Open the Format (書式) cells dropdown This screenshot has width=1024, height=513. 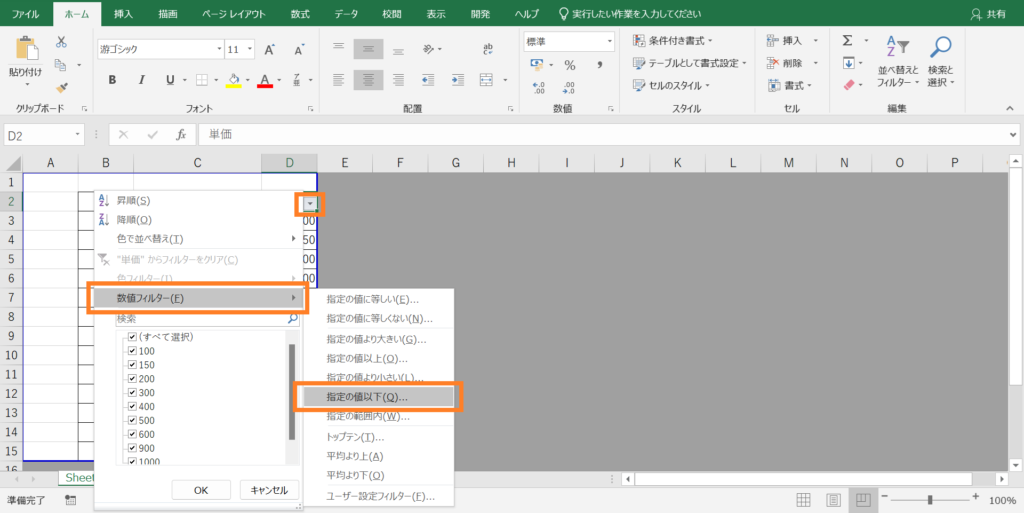click(x=790, y=86)
